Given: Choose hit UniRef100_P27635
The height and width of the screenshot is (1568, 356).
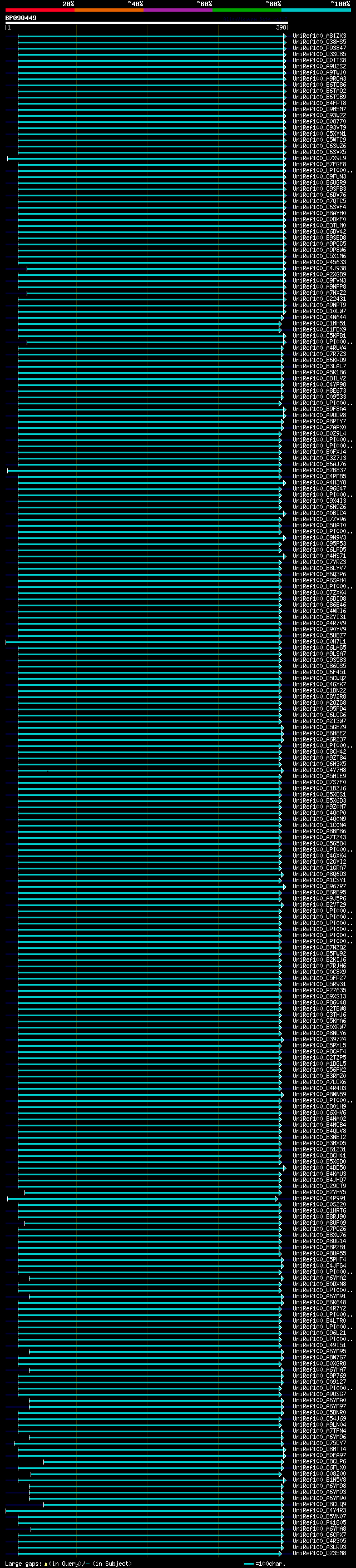Looking at the screenshot, I should coord(319,990).
